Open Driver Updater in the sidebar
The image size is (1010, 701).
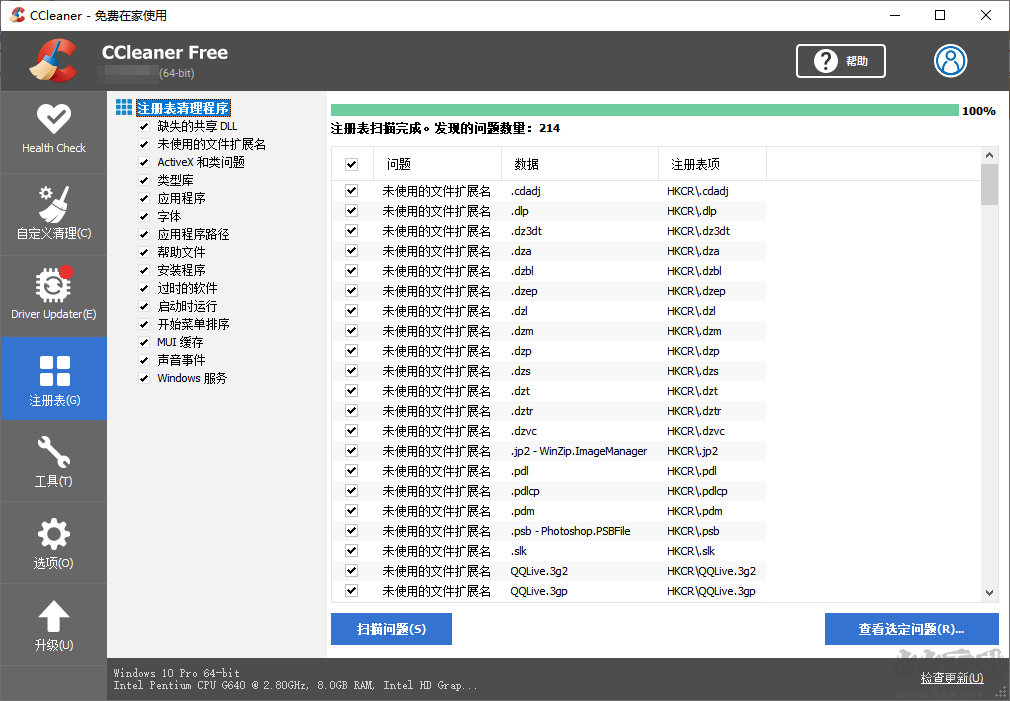click(x=53, y=292)
